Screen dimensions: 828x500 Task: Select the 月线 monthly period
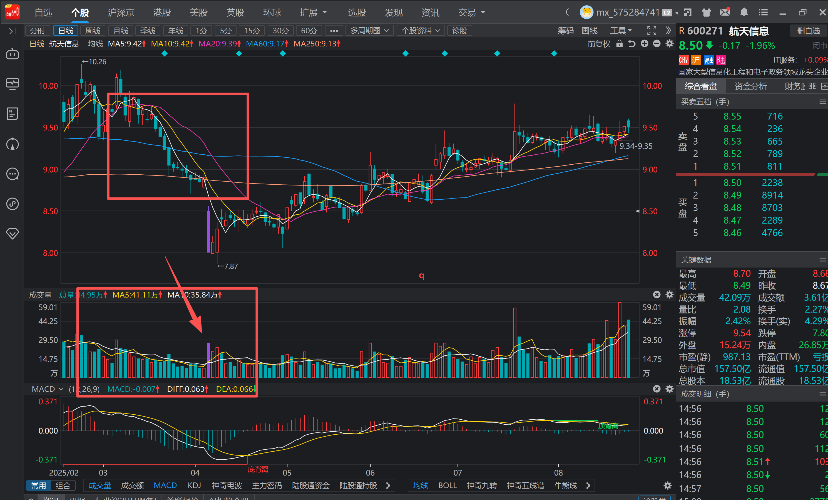(x=120, y=31)
